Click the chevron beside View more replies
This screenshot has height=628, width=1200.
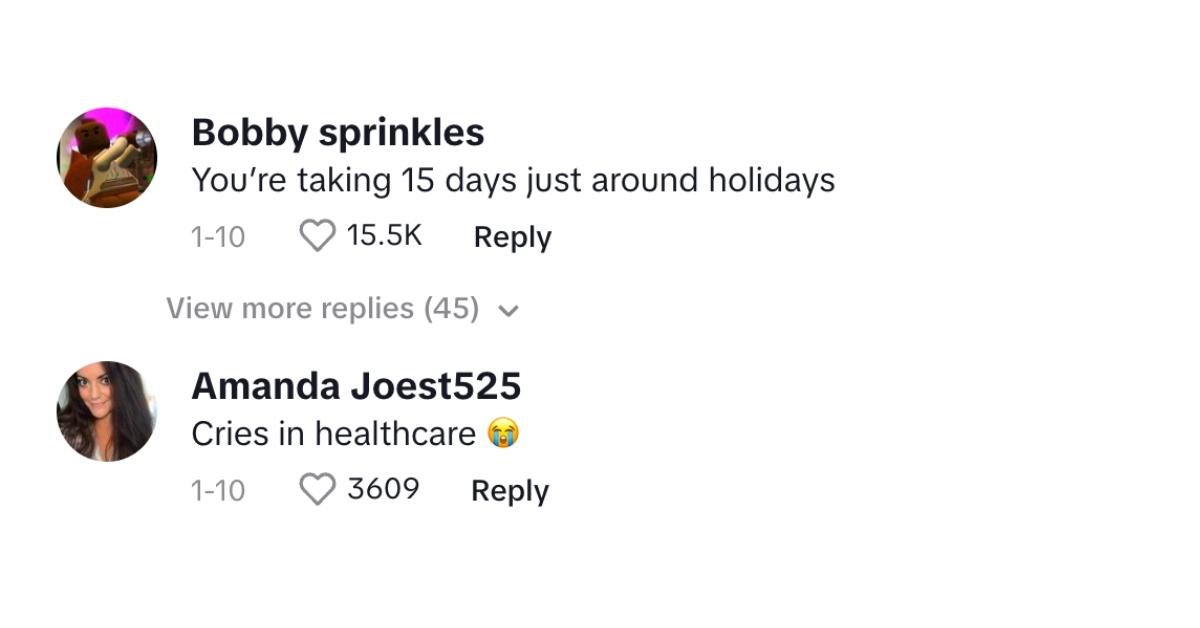[x=509, y=310]
